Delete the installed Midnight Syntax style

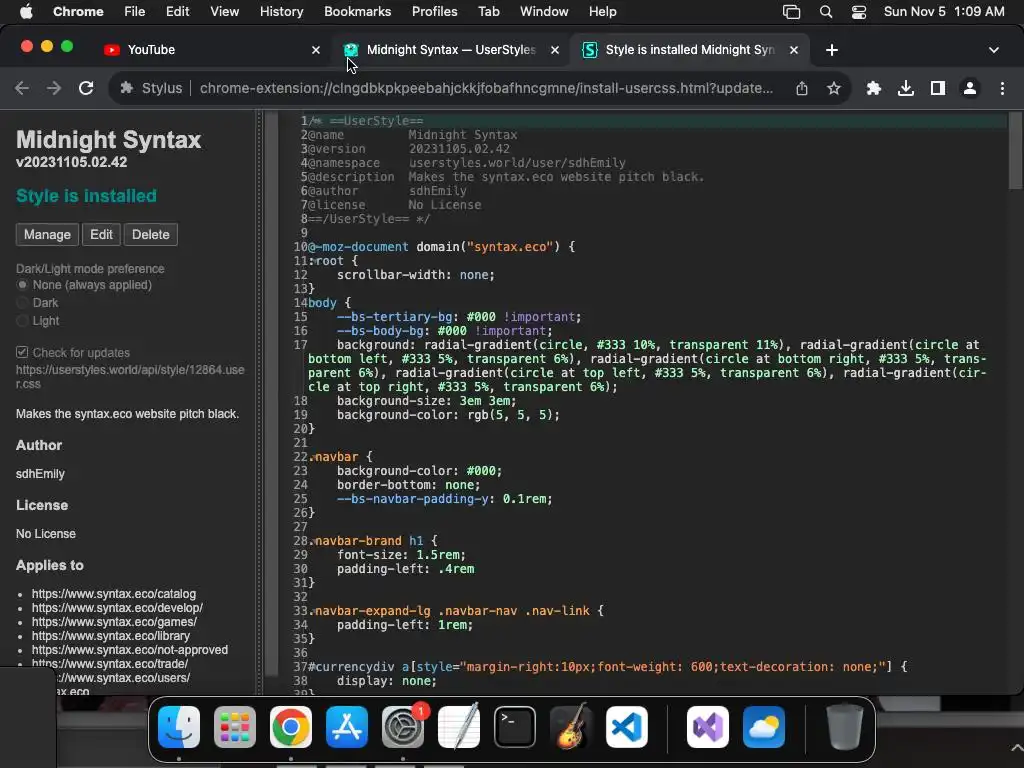click(x=150, y=234)
